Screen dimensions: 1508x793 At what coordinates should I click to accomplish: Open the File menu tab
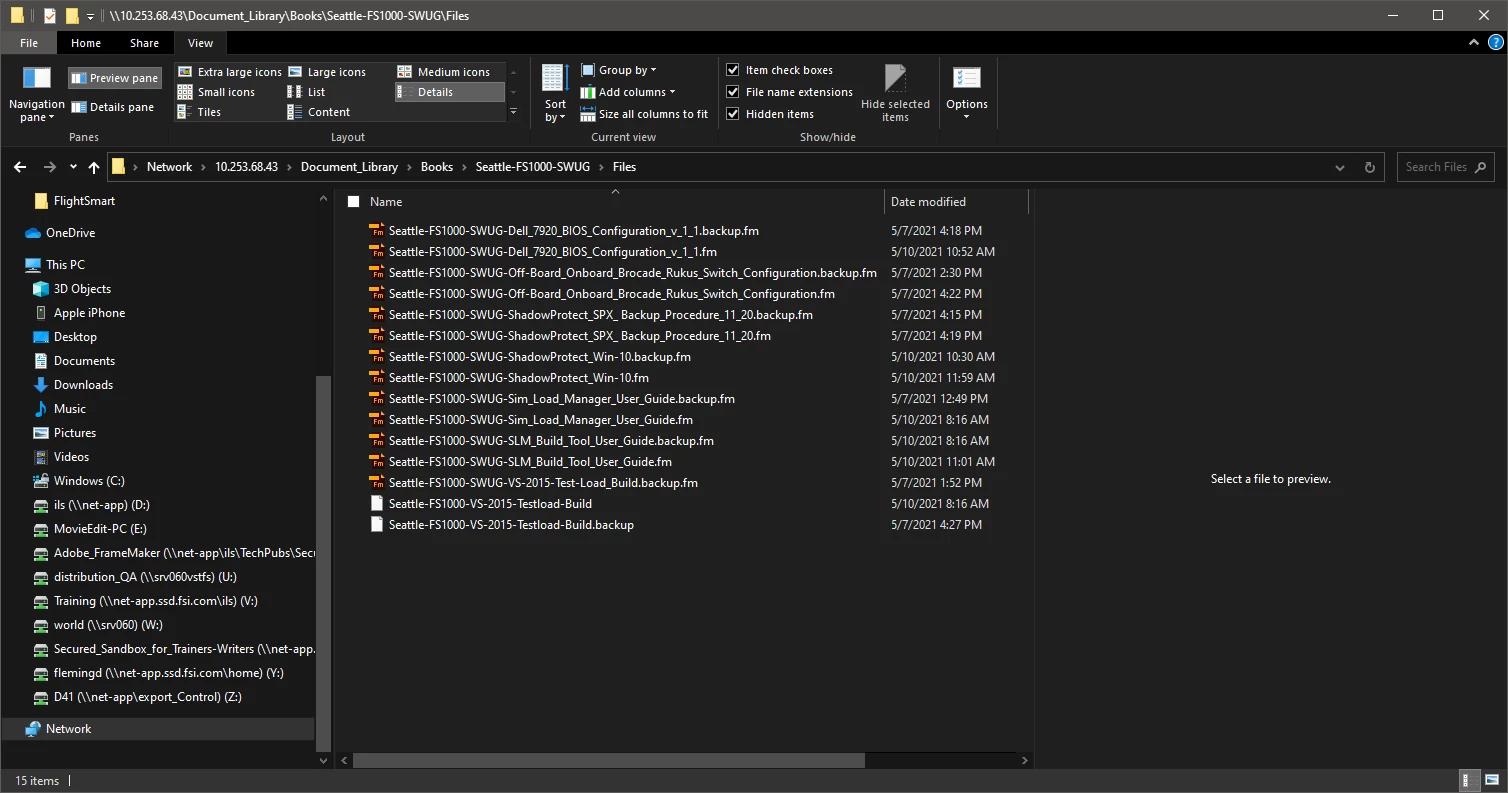click(29, 43)
